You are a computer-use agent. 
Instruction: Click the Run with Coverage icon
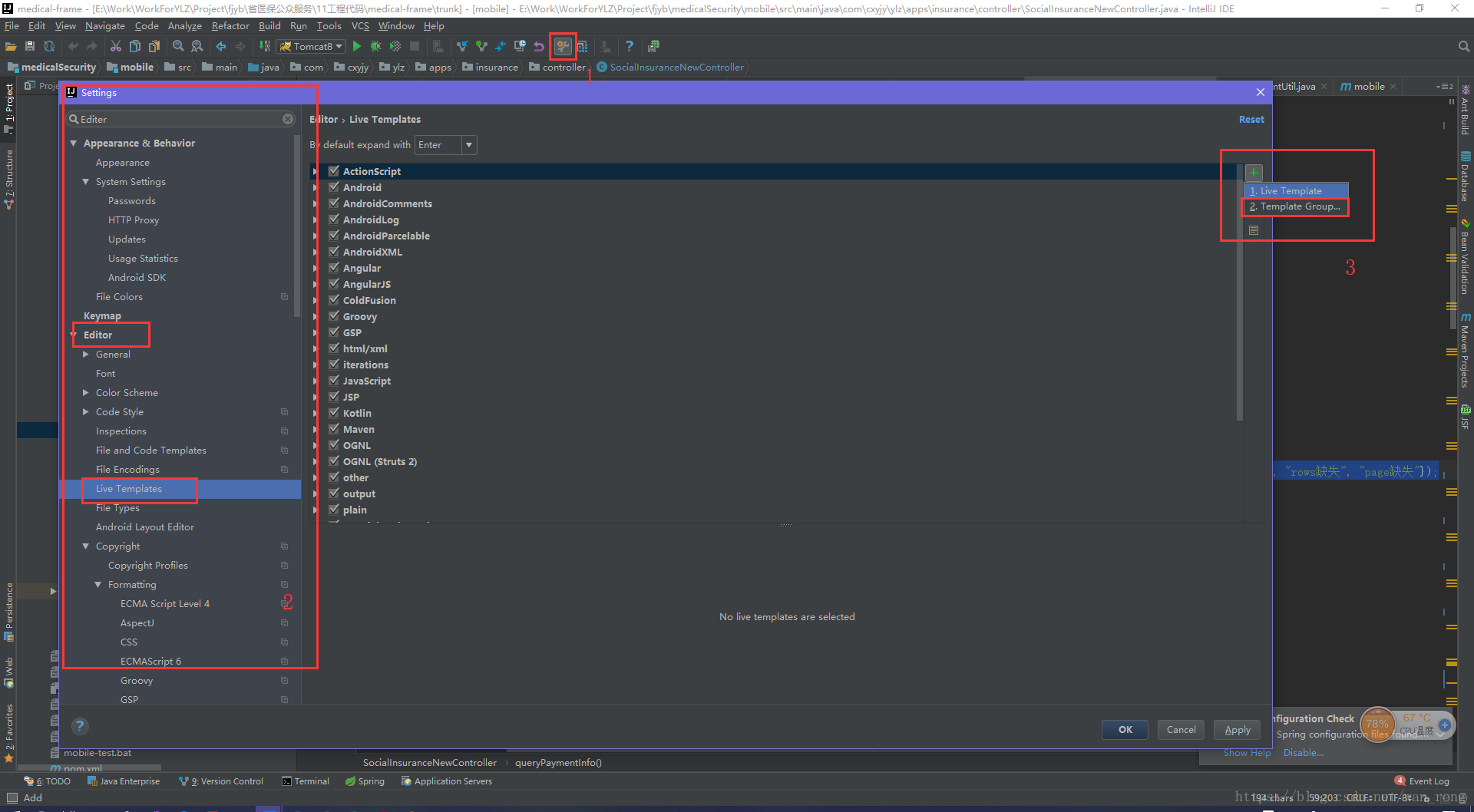pyautogui.click(x=395, y=47)
